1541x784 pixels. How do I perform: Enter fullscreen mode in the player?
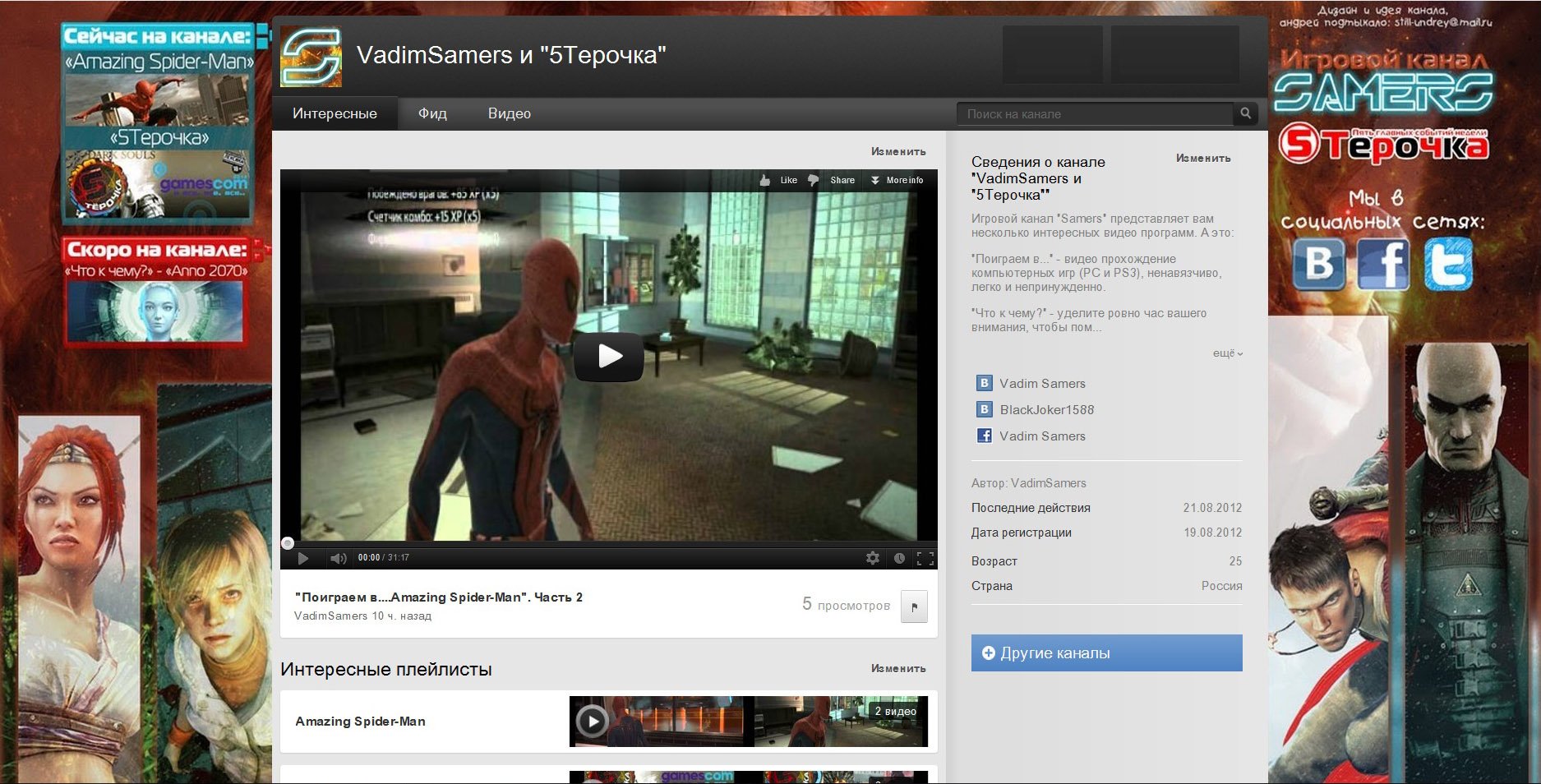pyautogui.click(x=925, y=558)
